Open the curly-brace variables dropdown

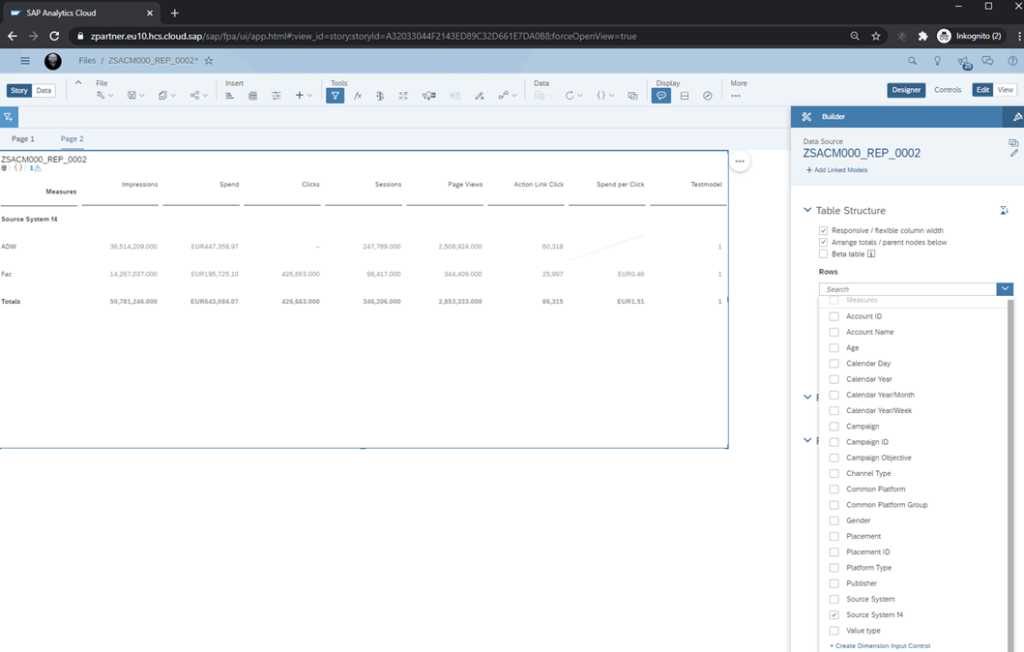pos(605,95)
